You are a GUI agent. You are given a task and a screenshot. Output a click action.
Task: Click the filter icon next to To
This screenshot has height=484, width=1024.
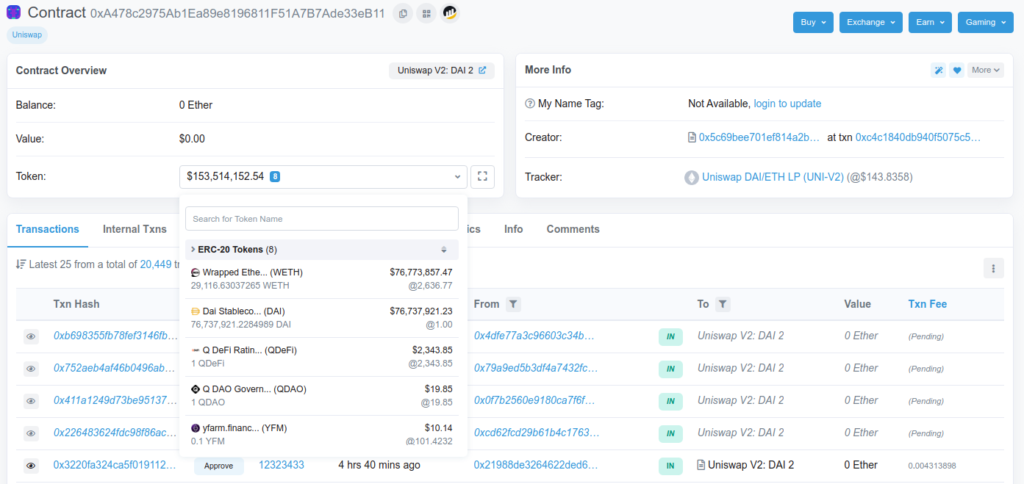723,304
